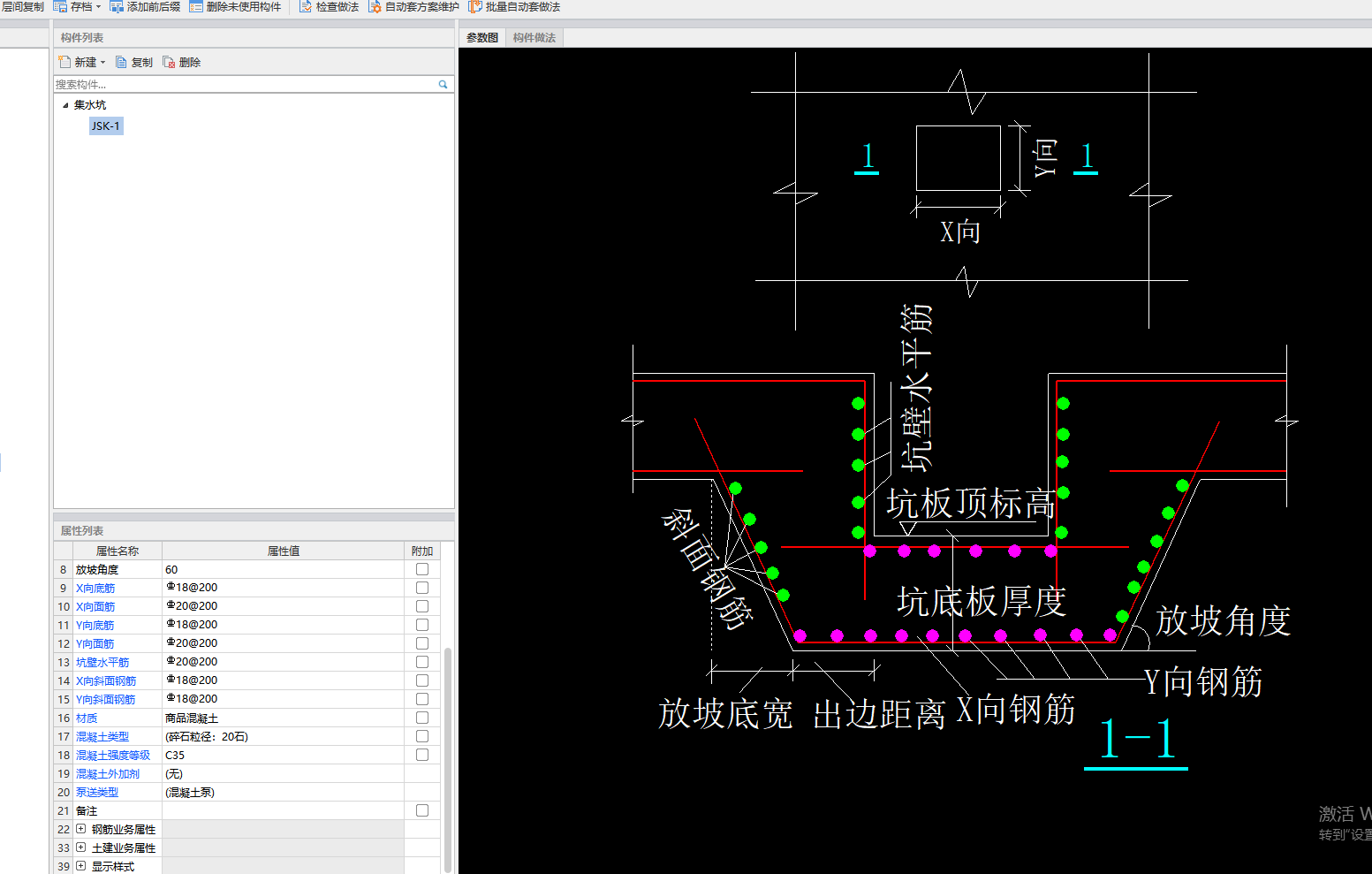Toggle 附加 checkbox for 混凝土强度等级
Screen dimensions: 1372x874
click(x=422, y=756)
